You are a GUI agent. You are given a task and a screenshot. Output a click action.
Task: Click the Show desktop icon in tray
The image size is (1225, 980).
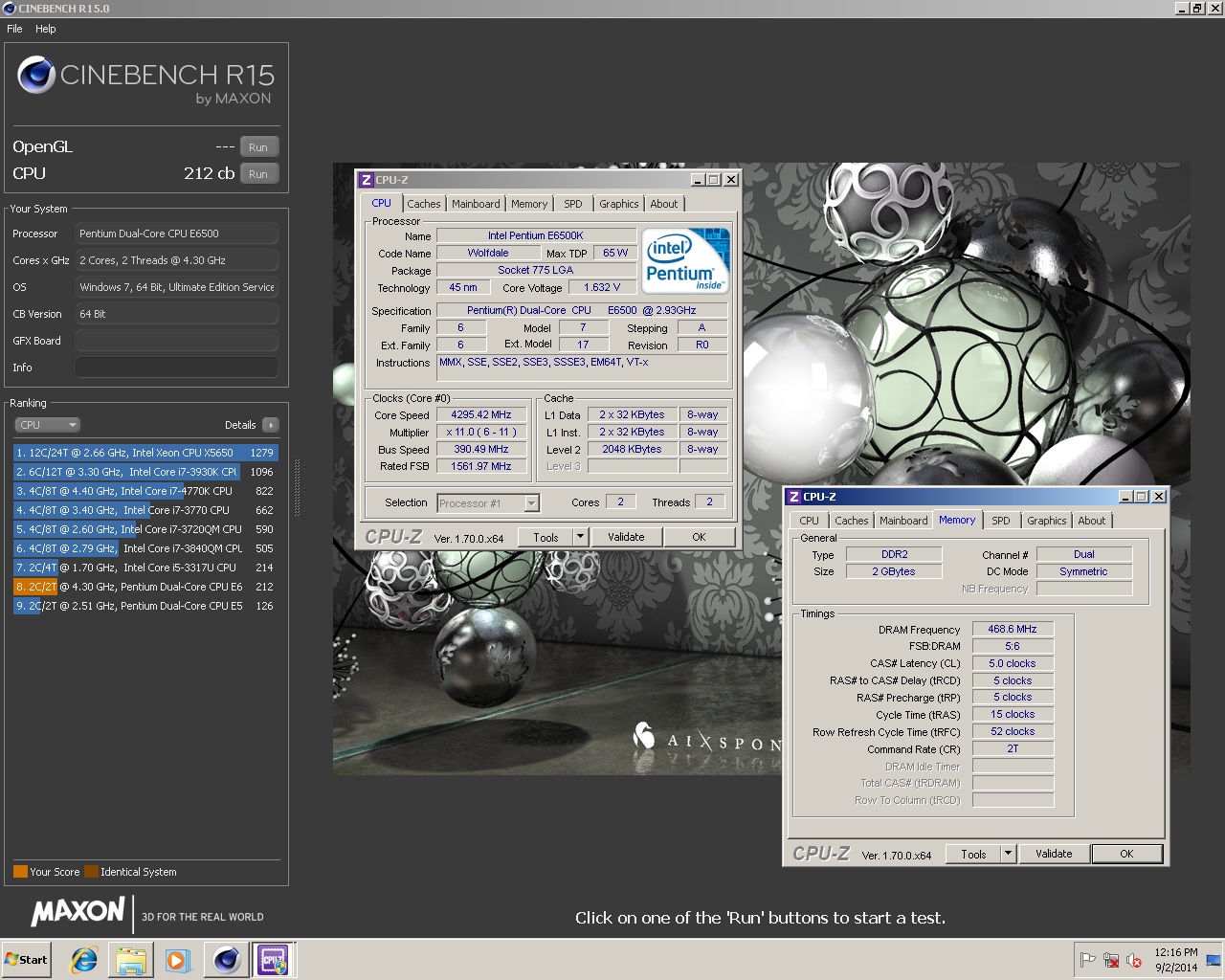1214,960
